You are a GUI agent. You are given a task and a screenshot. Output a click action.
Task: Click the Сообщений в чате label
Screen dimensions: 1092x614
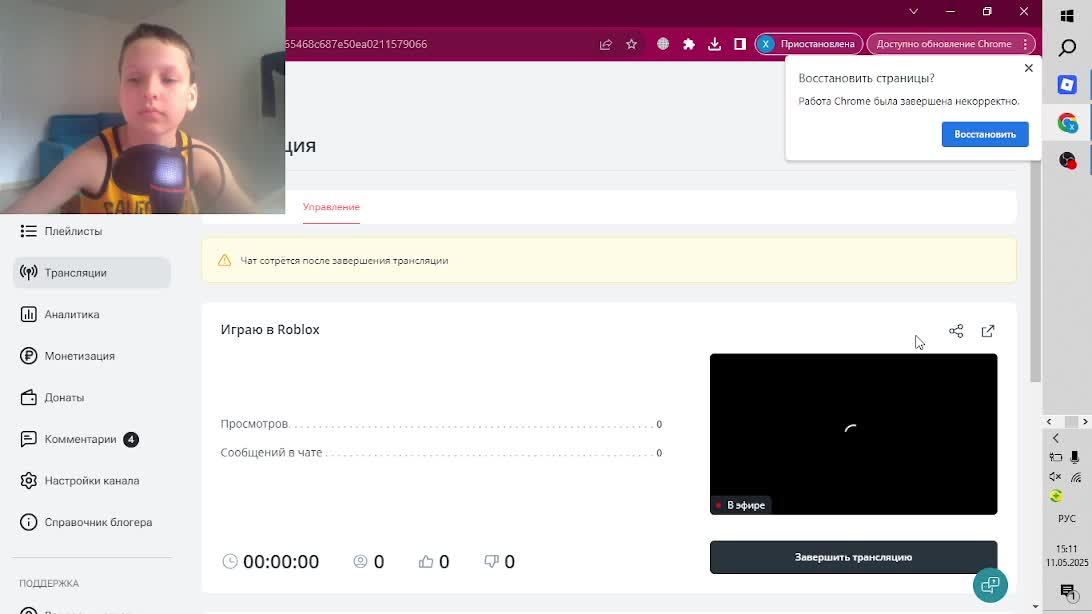[271, 452]
